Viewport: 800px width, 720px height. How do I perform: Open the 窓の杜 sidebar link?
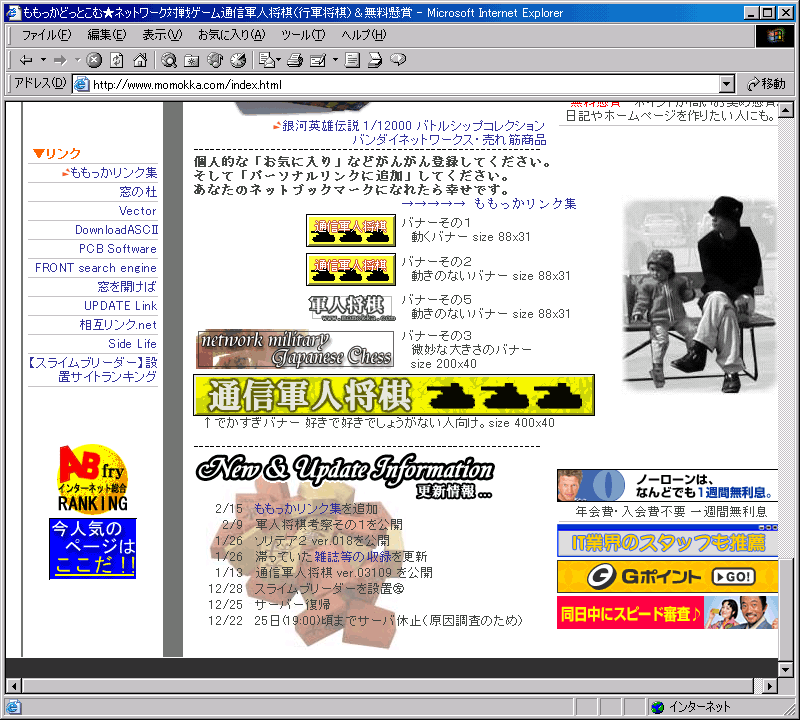(138, 192)
